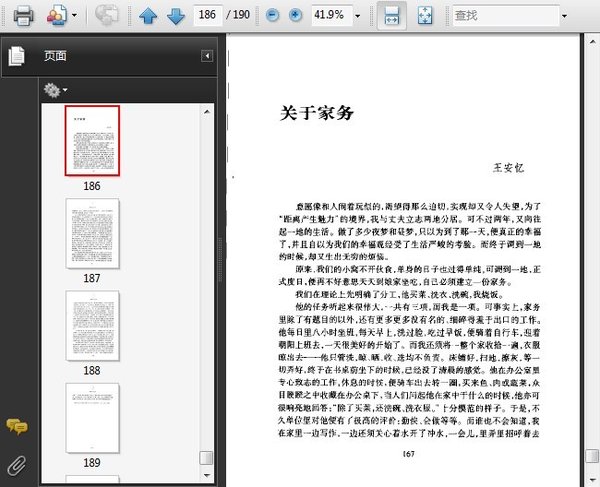Zoom in with the plus button
This screenshot has height=487, width=600.
295,15
